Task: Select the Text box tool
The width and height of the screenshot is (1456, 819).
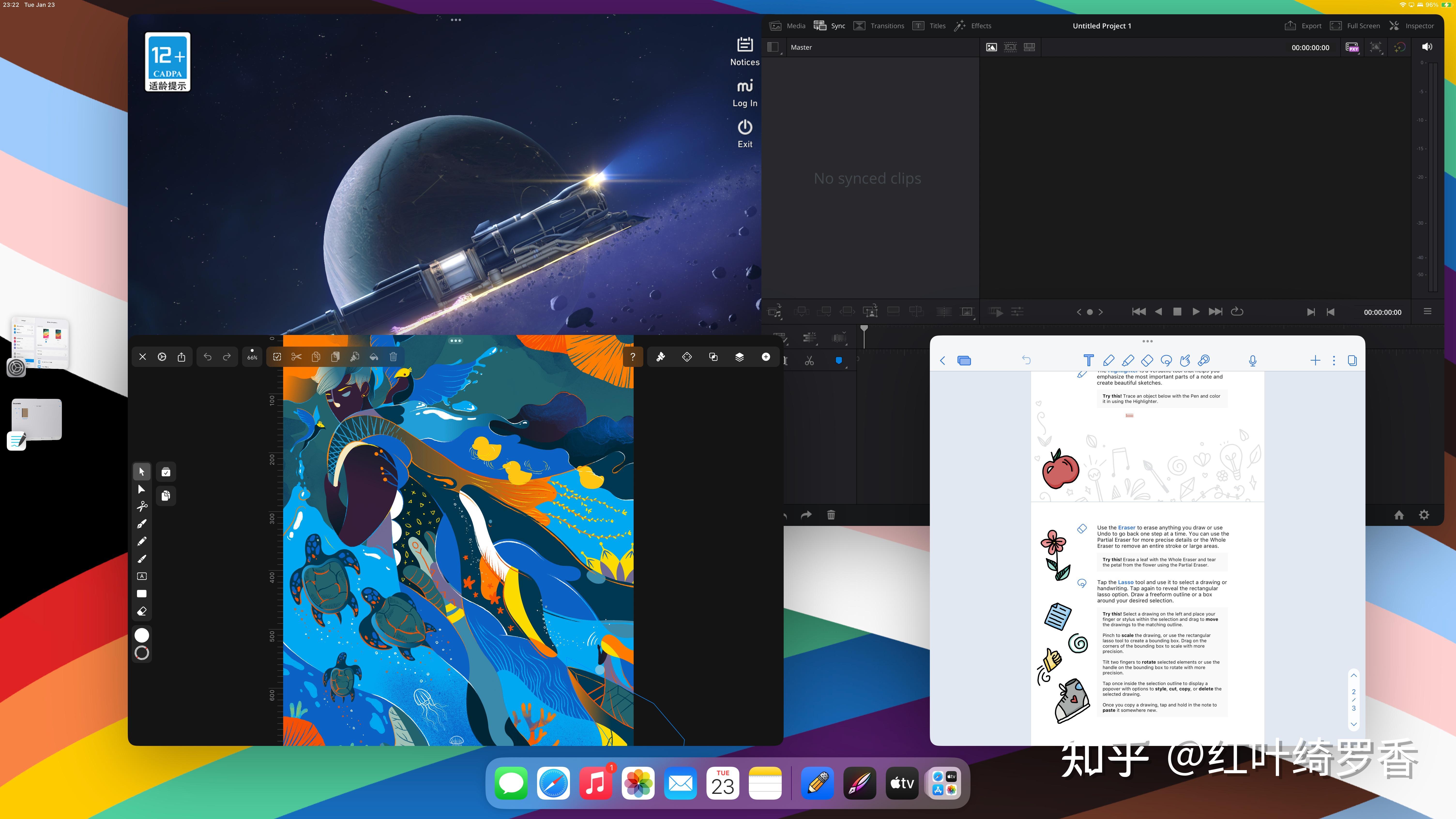Action: 142,576
